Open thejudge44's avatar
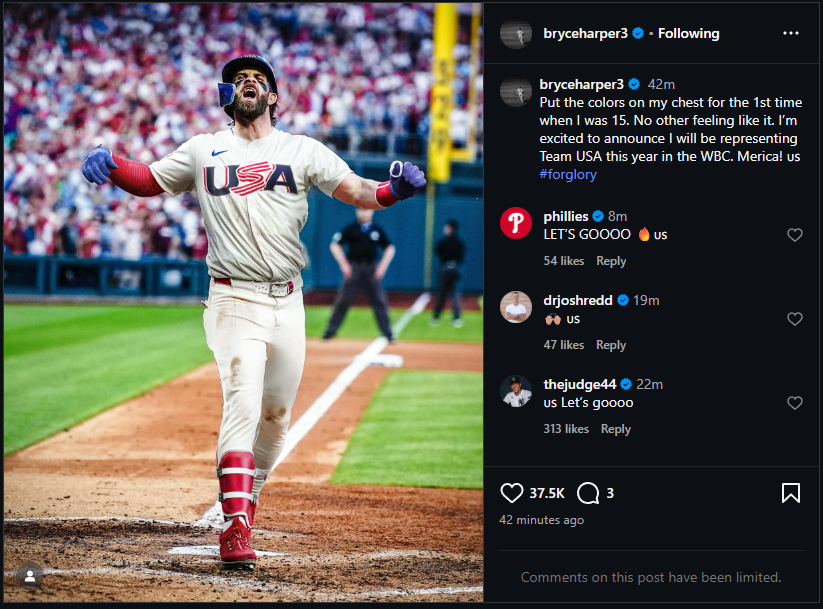823x609 pixels. click(516, 391)
